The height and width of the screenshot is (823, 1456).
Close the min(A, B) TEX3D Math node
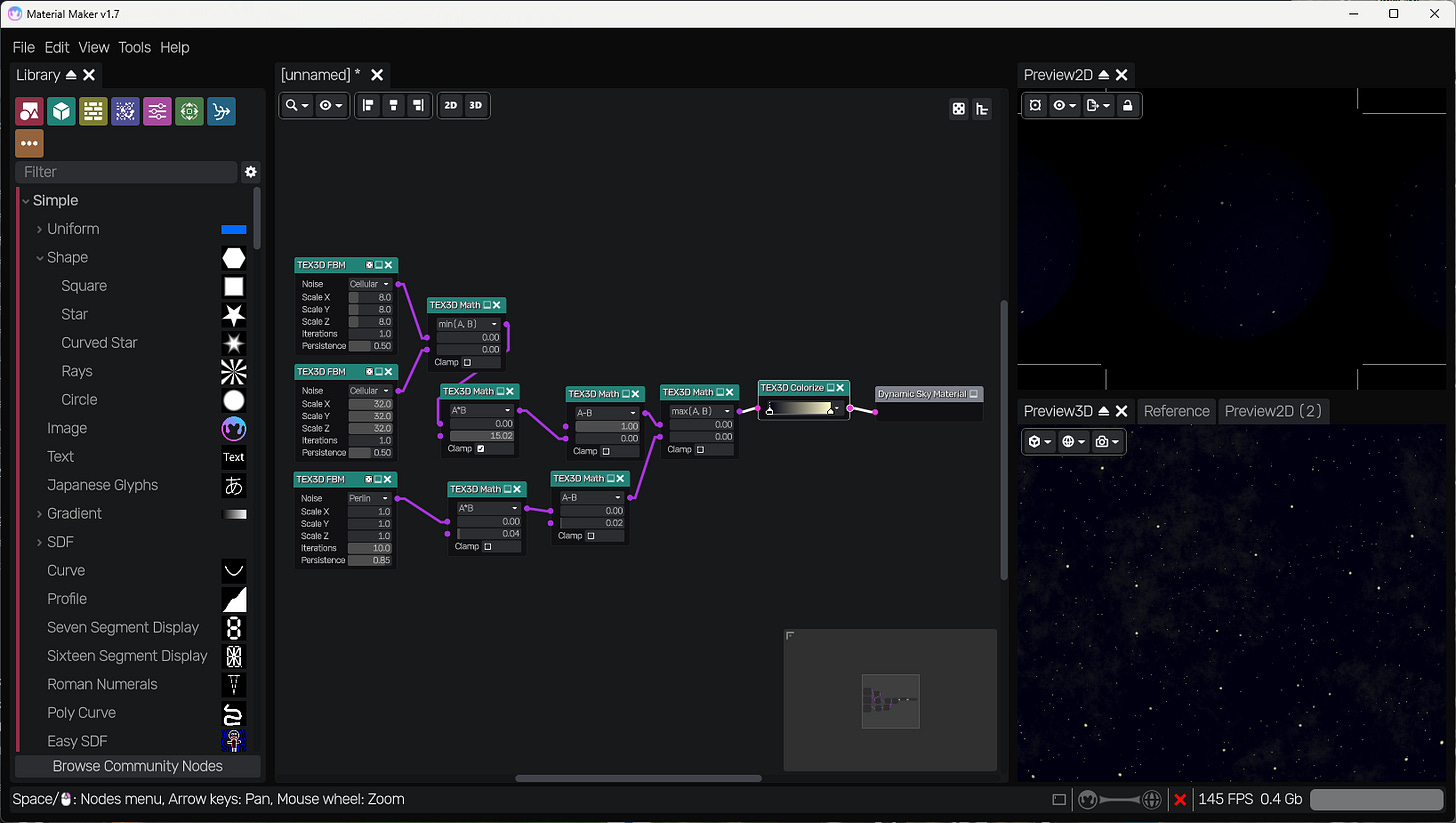[496, 305]
